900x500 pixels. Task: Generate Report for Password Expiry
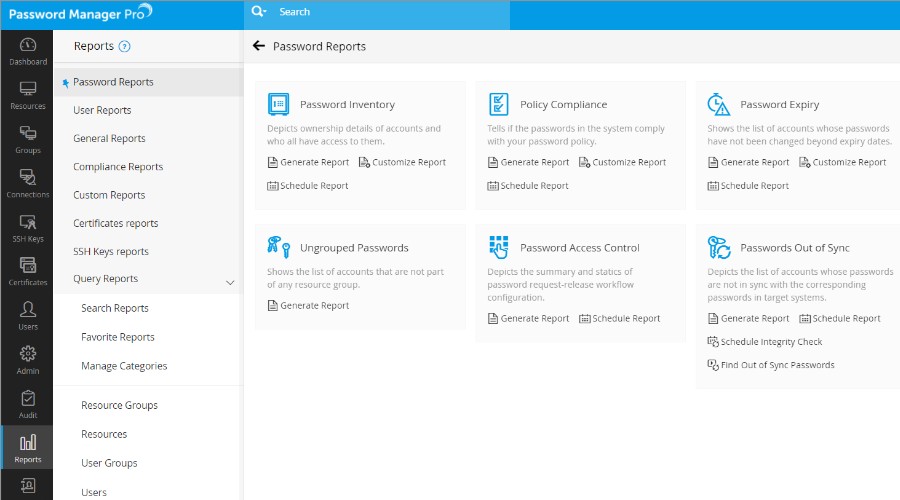pos(748,162)
